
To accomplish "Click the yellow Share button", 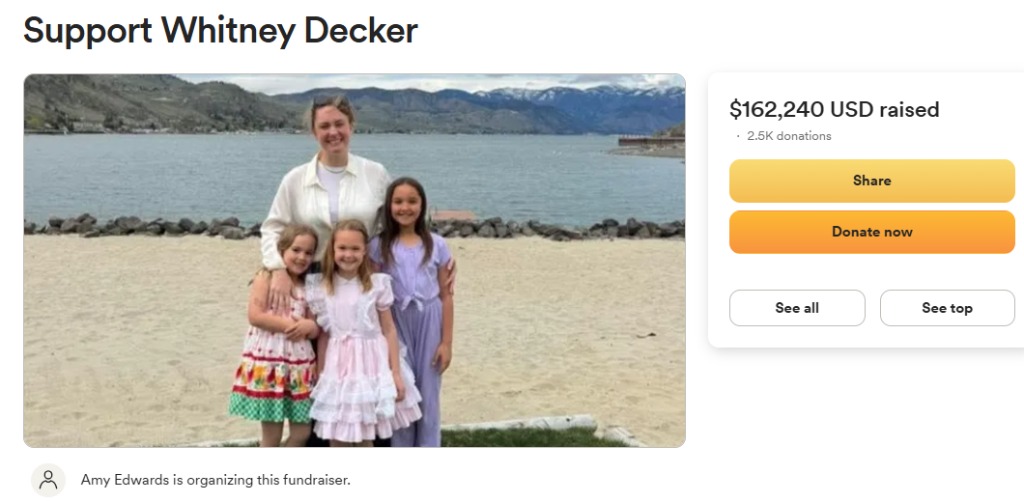I will (872, 181).
